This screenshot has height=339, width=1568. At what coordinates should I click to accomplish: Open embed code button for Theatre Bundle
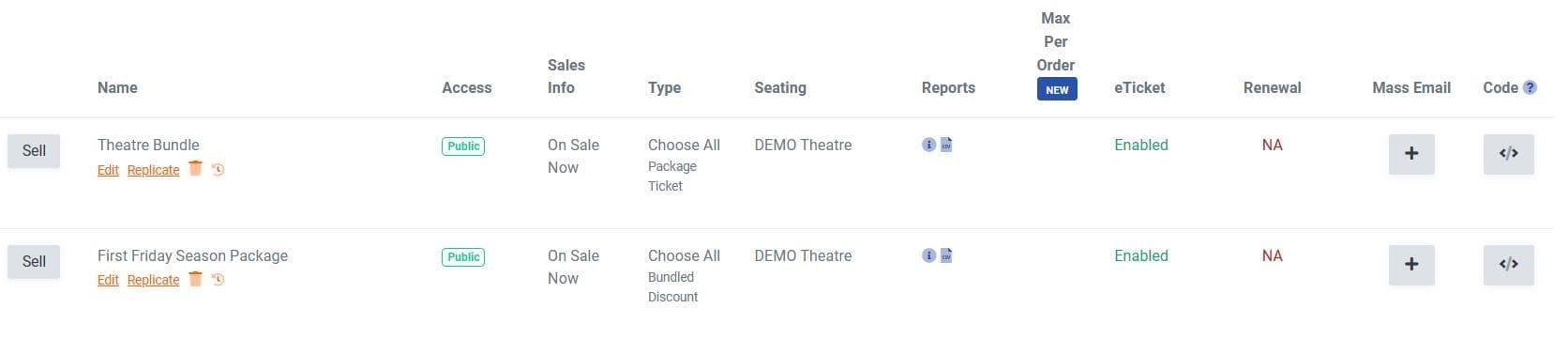(1508, 154)
